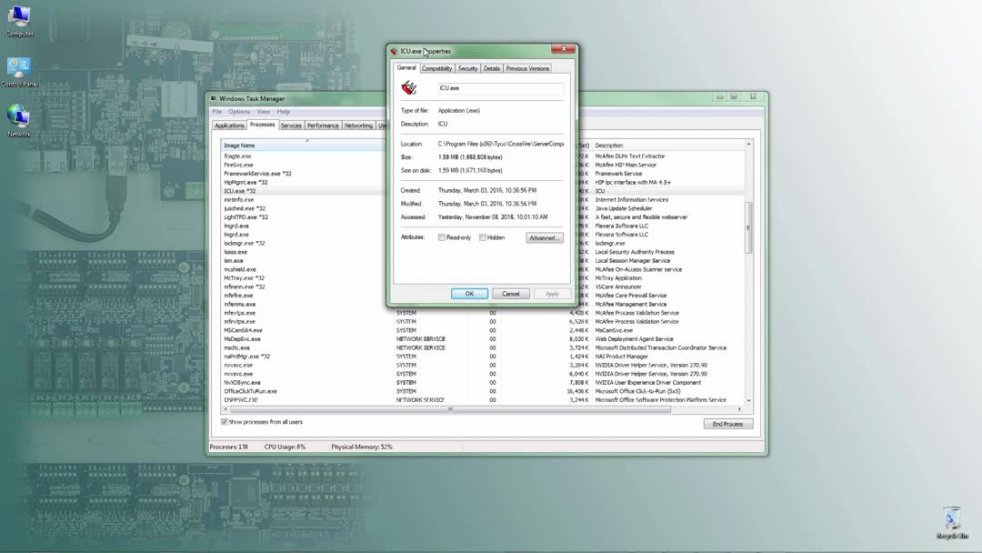Select the Processes tab in Task Manager

tap(262, 125)
